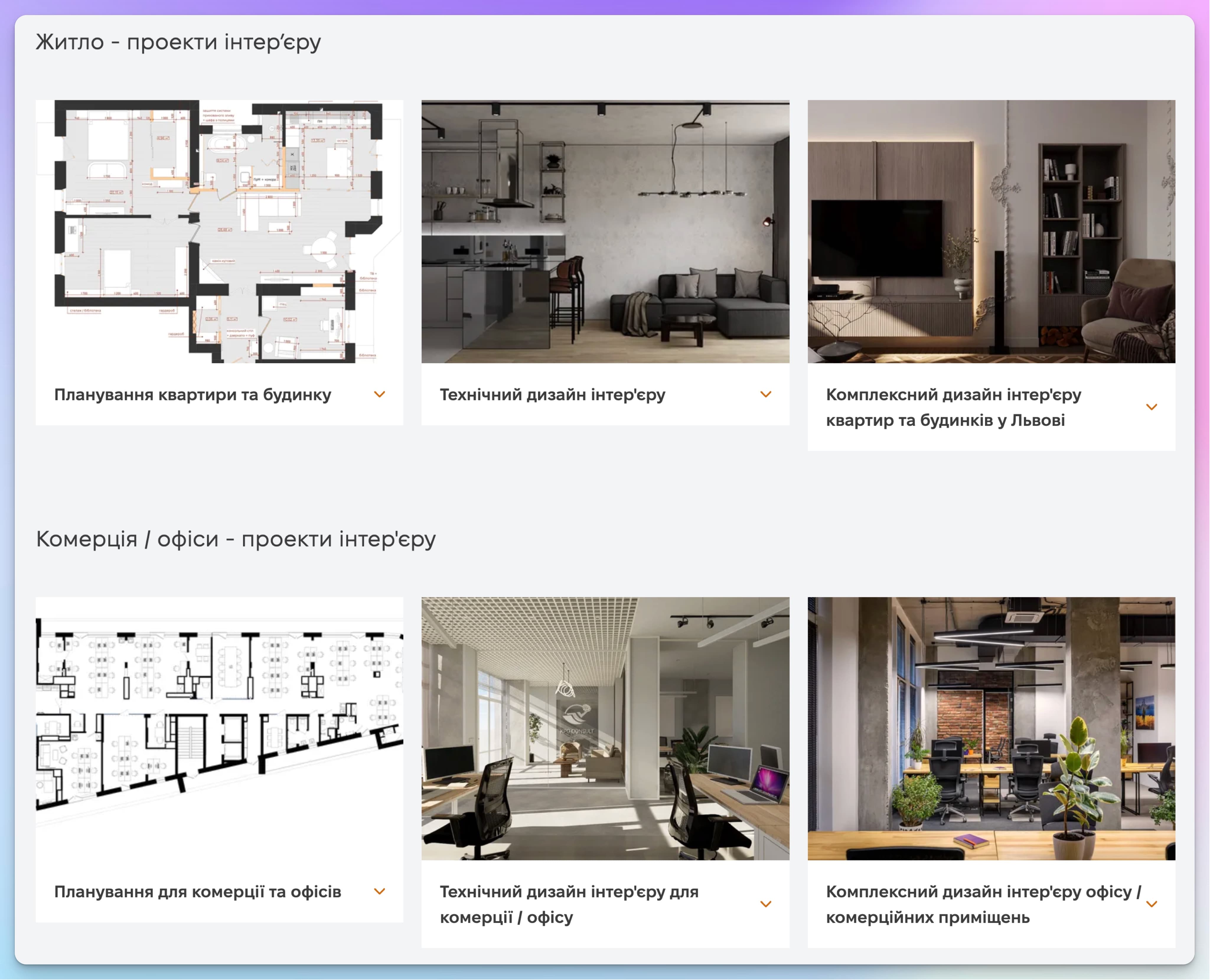Expand 'Технічний дизайн інтер'єру' chevron arrow
1210x980 pixels.
pos(765,395)
